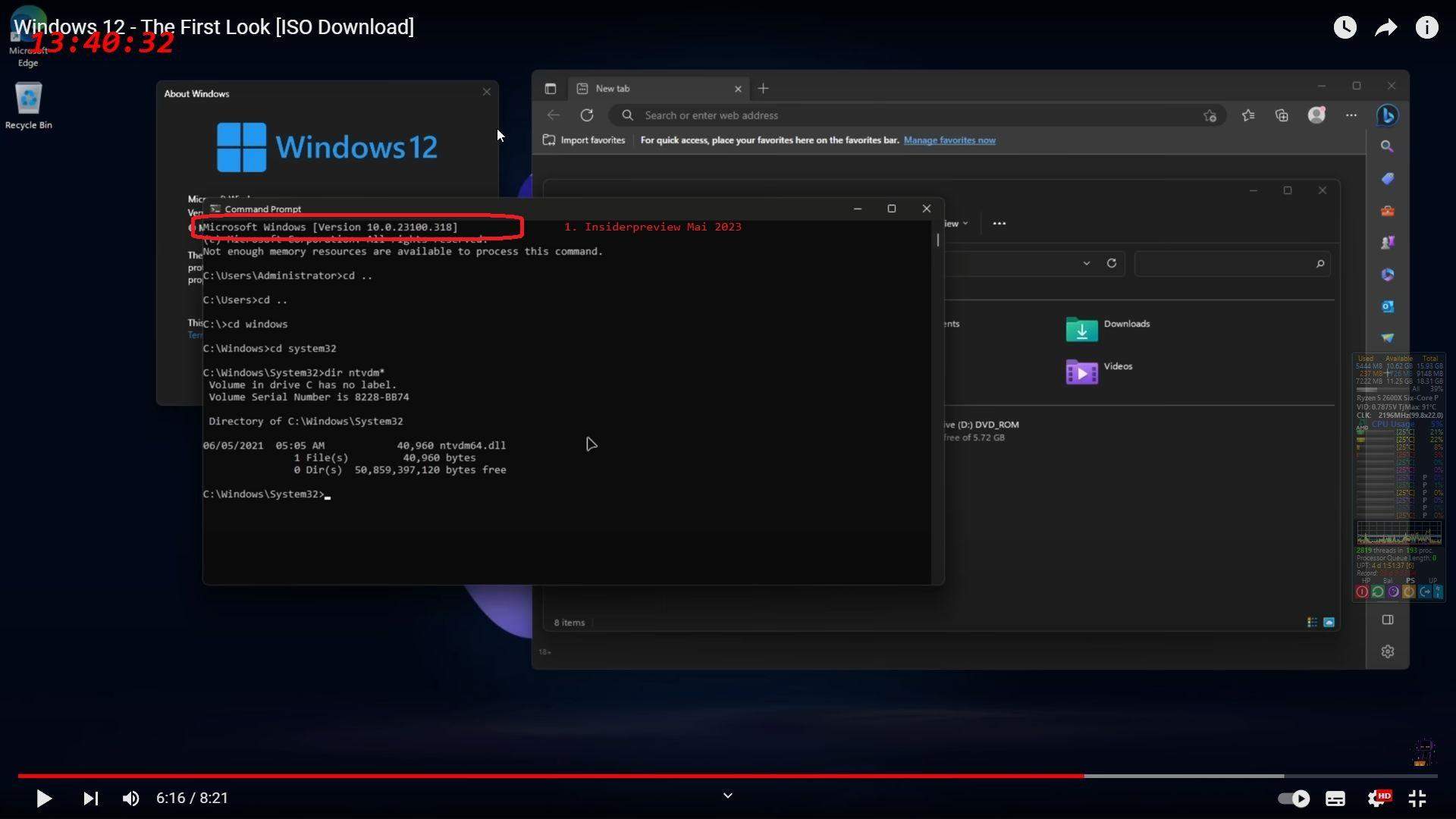Click the Manage favorites now link
The height and width of the screenshot is (819, 1456).
[949, 140]
